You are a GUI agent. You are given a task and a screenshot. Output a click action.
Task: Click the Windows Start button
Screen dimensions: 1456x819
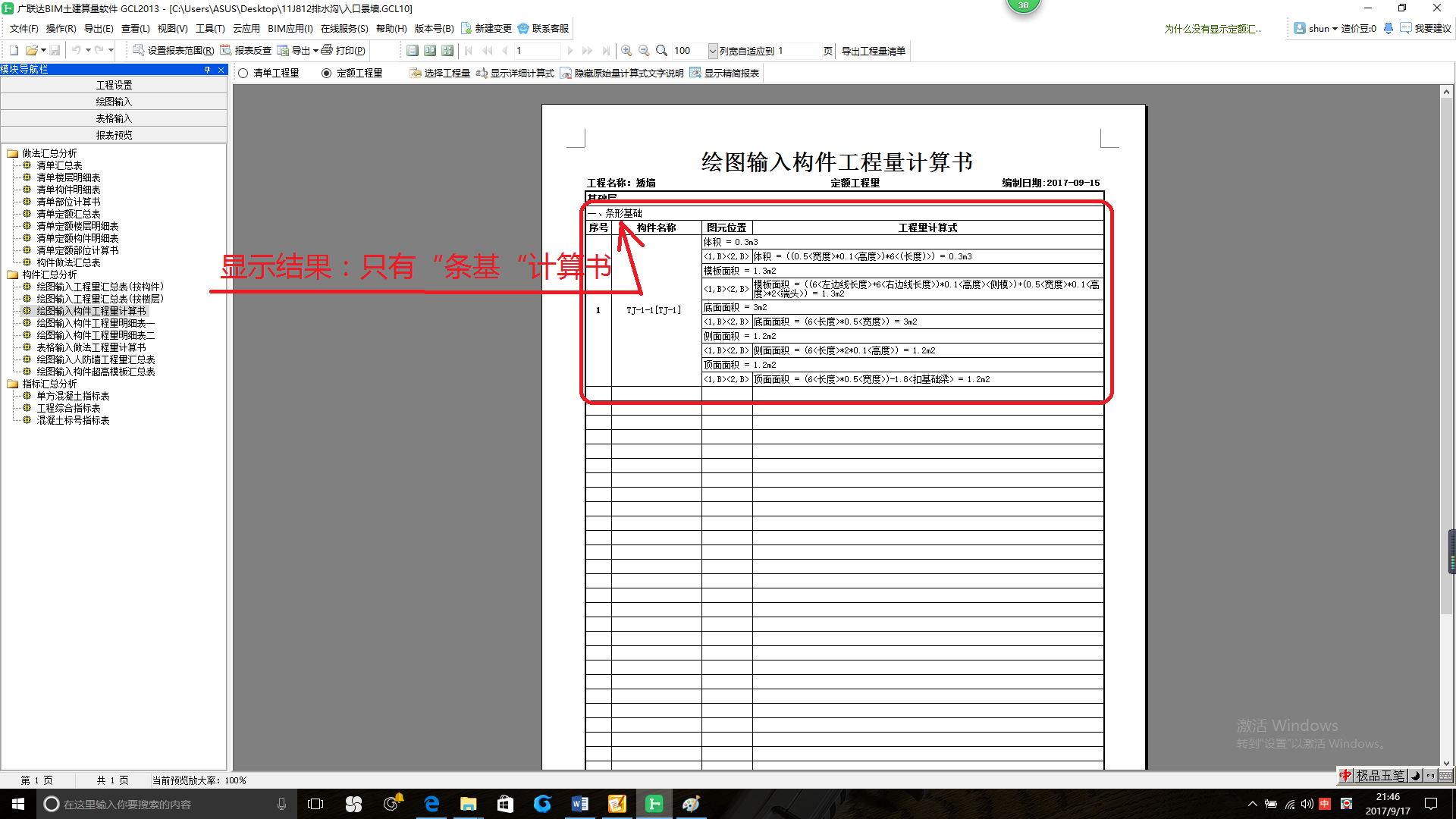(x=18, y=804)
